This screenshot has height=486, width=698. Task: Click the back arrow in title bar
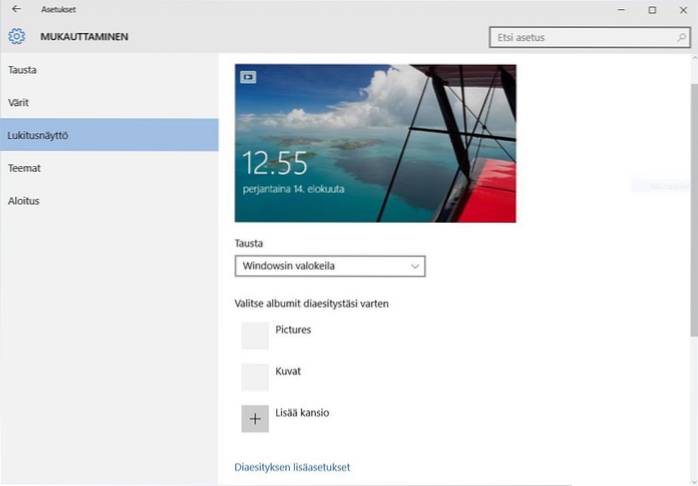pyautogui.click(x=16, y=9)
